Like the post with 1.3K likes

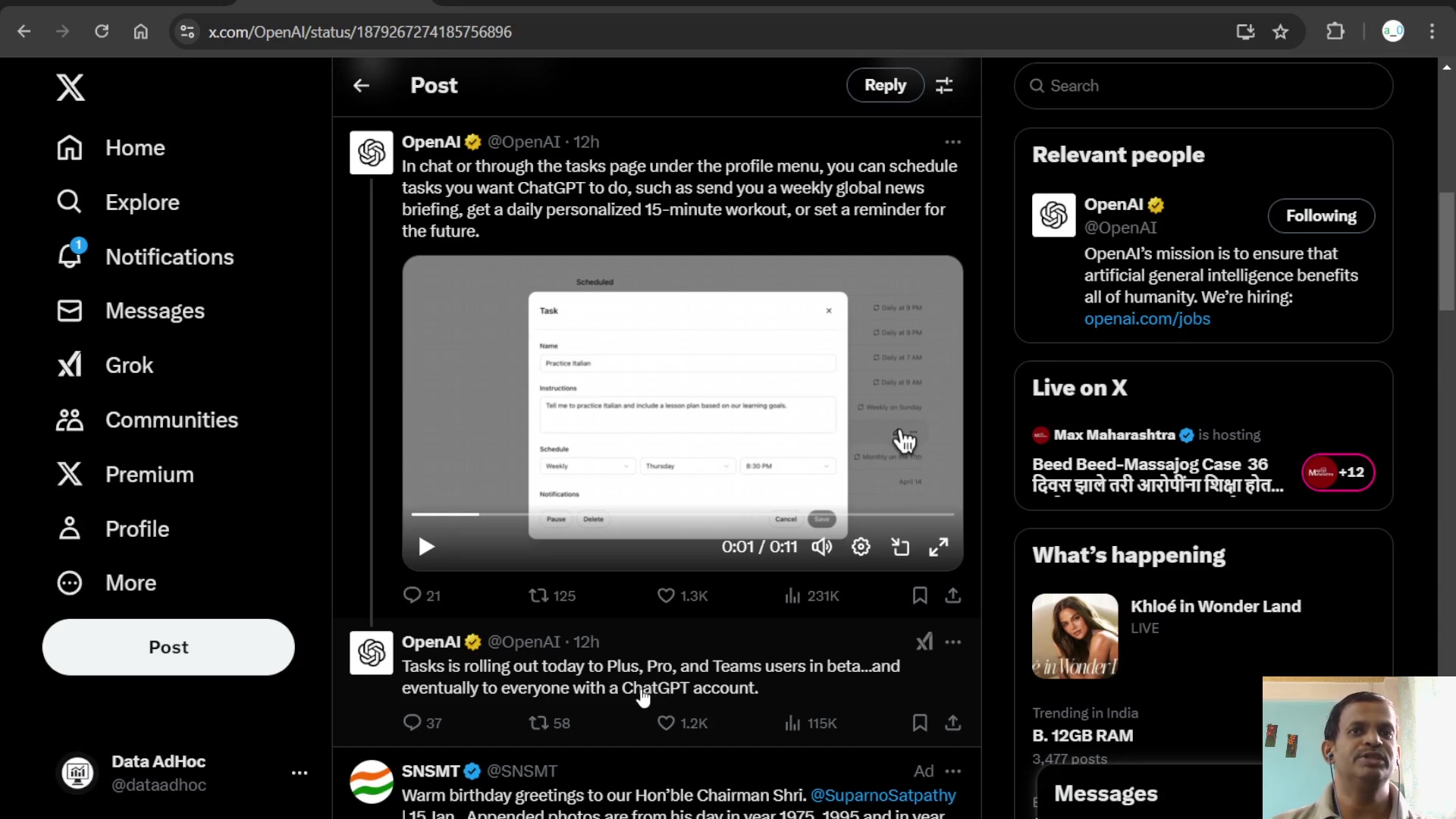coord(682,596)
